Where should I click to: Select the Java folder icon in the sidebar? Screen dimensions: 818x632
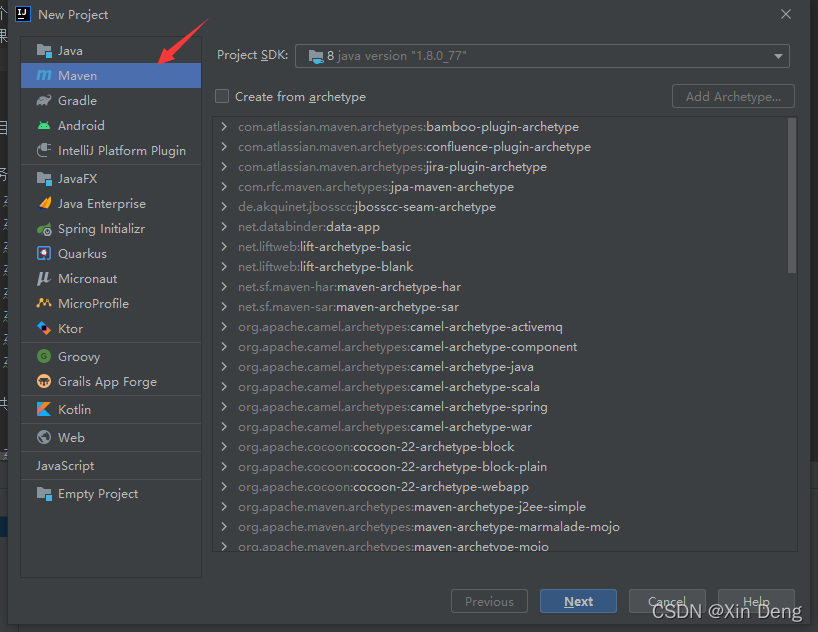point(44,51)
